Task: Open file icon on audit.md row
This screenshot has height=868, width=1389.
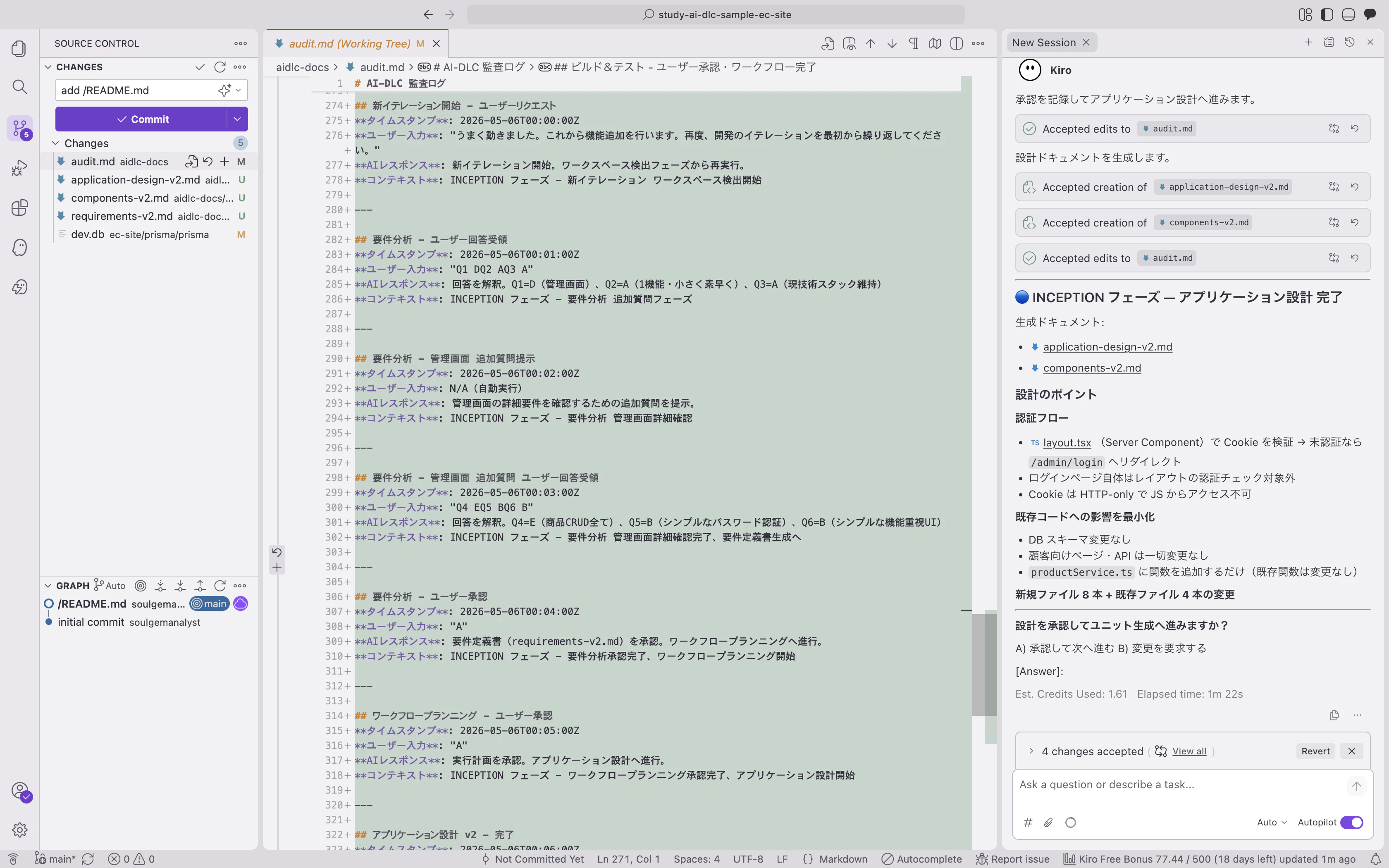Action: pos(192,161)
